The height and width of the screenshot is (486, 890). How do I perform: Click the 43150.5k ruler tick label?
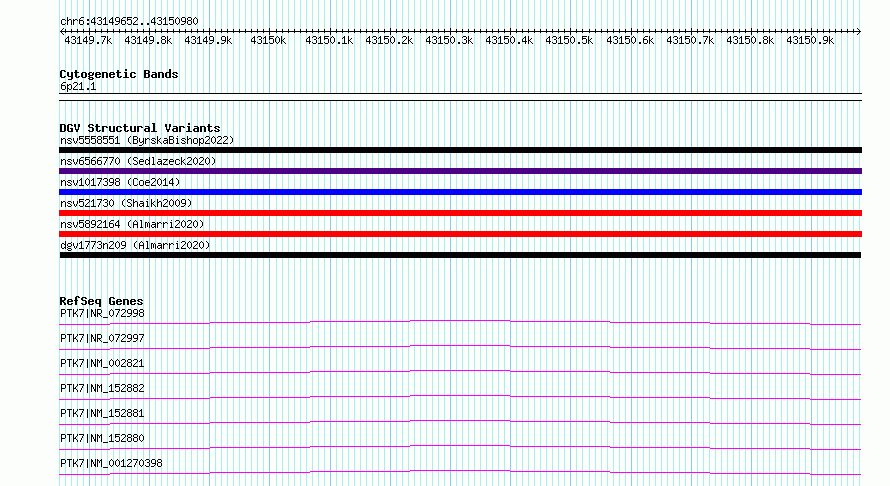pos(569,40)
